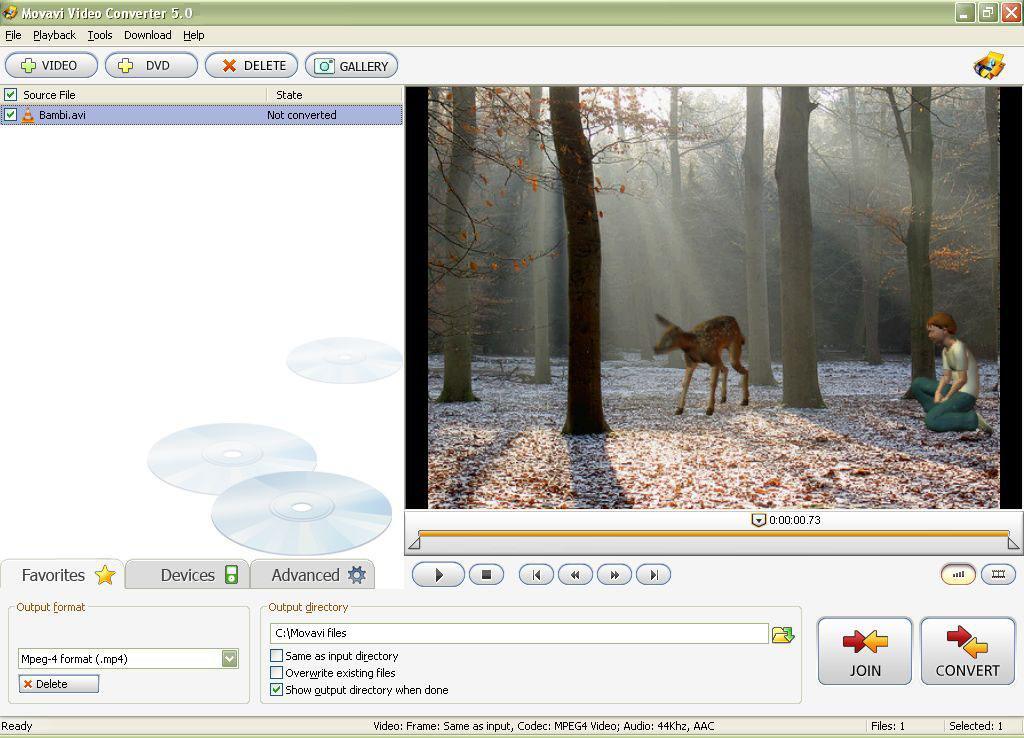Open the output format dropdown
This screenshot has width=1024, height=738.
point(228,658)
